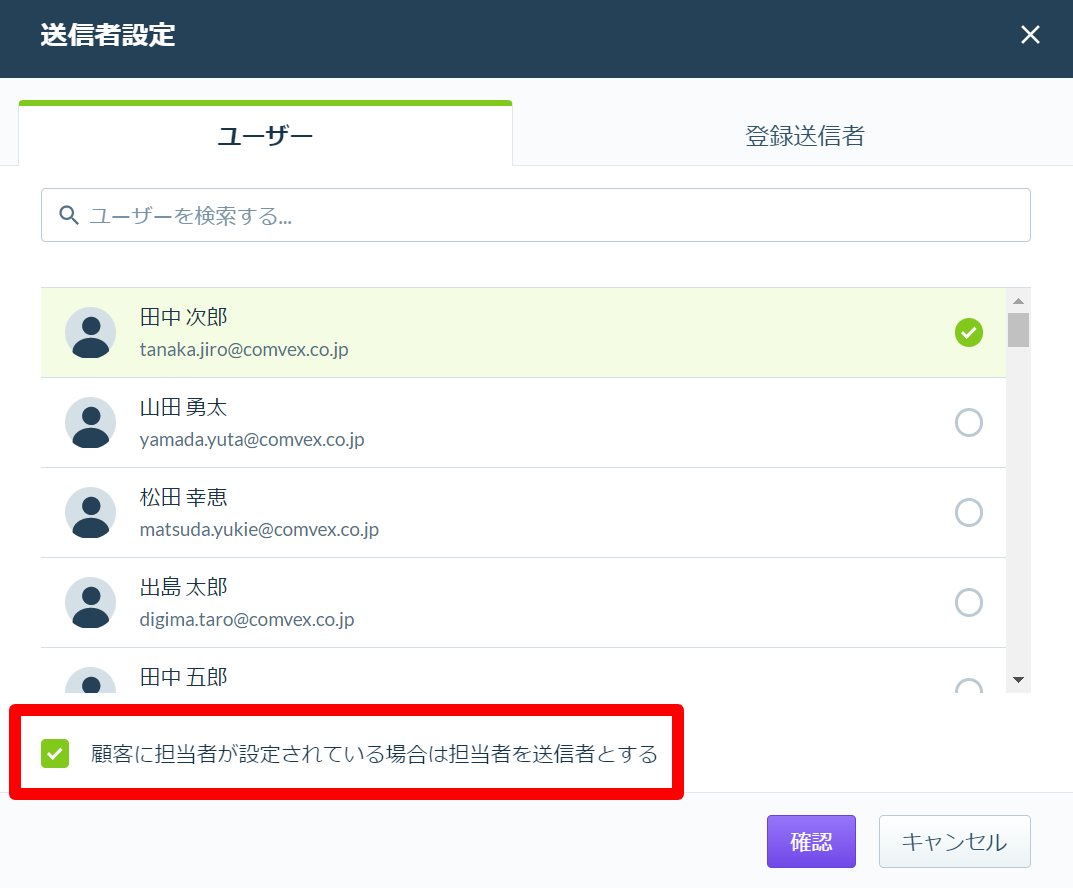Click the avatar icon of 山田 勇太
Viewport: 1073px width, 888px height.
[90, 423]
